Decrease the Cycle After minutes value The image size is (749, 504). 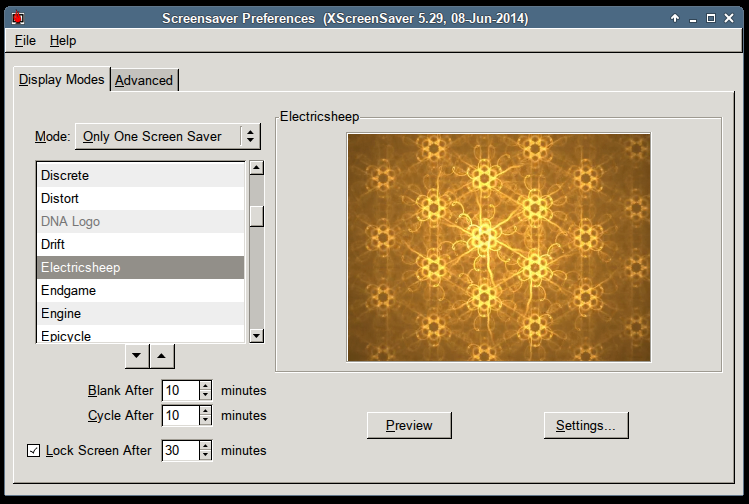(205, 420)
